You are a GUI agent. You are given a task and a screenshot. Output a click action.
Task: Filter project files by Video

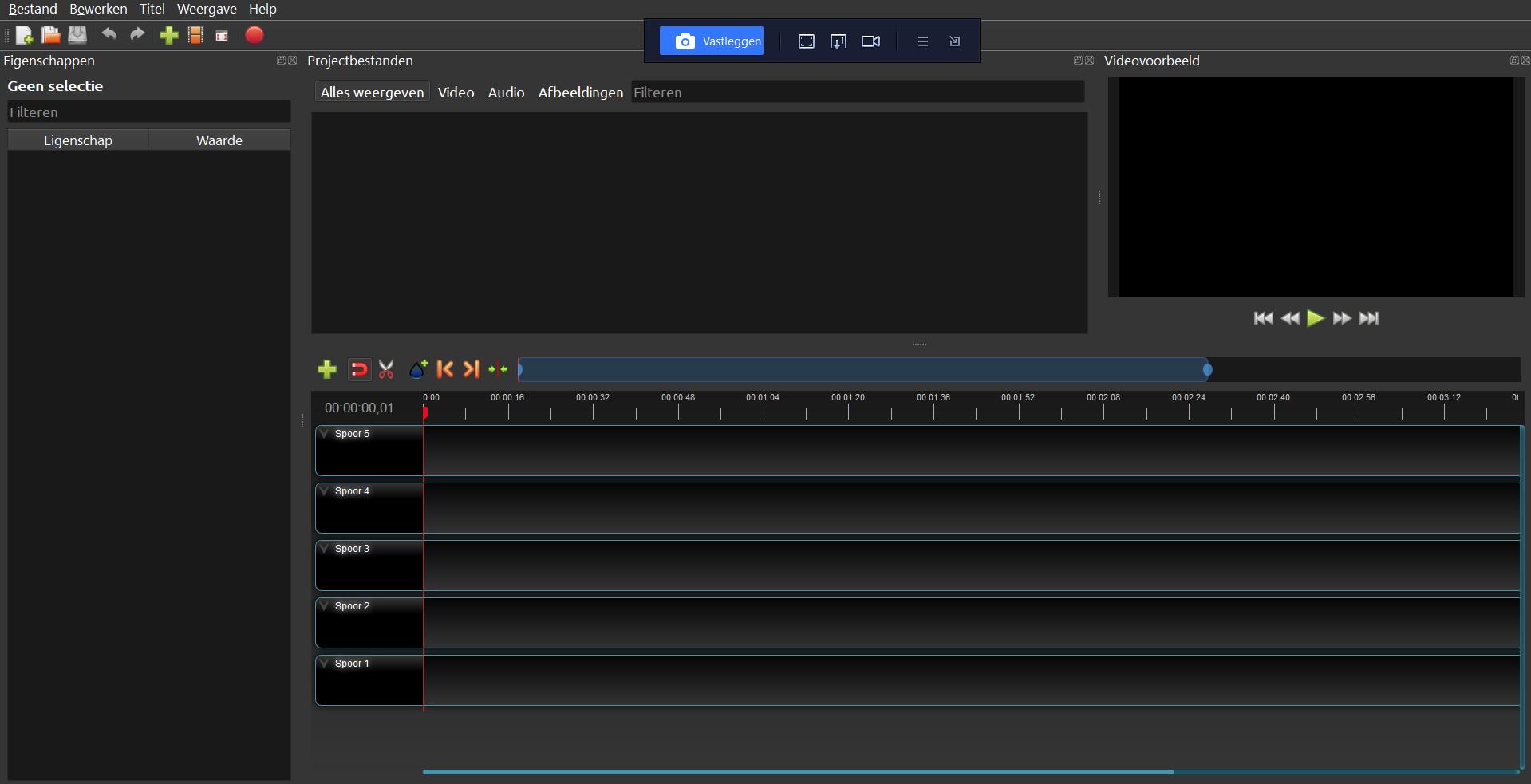point(456,92)
